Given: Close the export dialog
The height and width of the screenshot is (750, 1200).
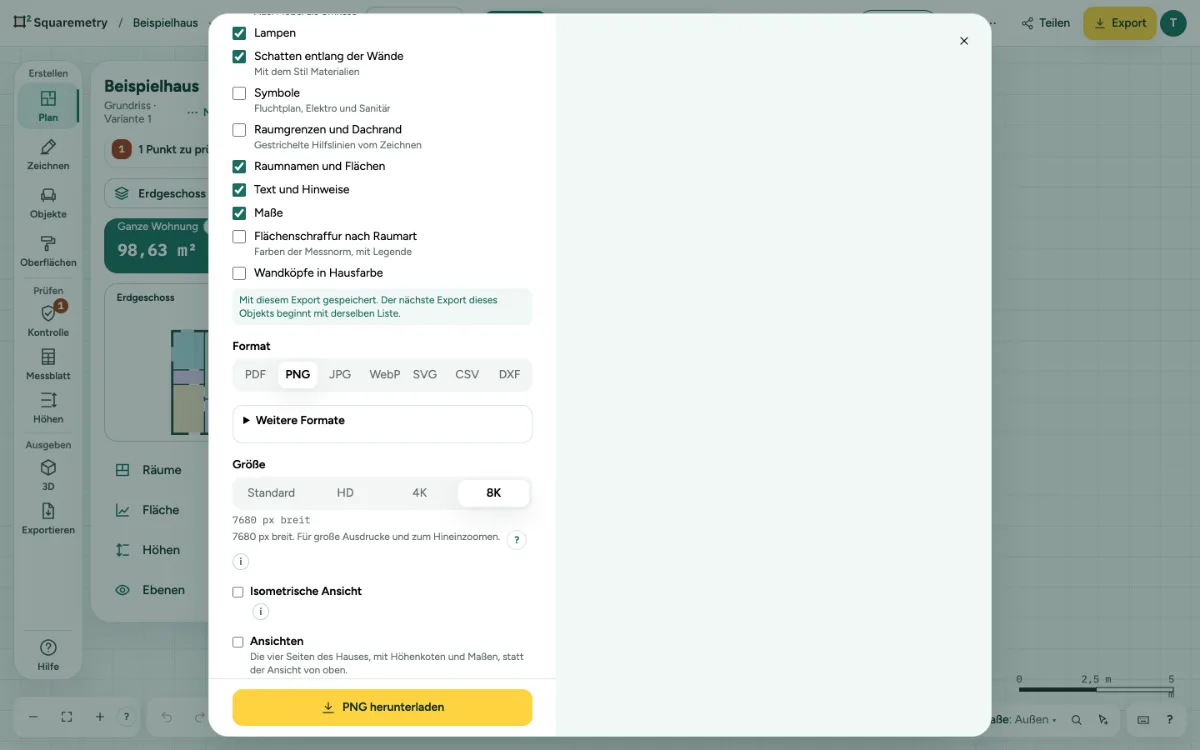Looking at the screenshot, I should (964, 41).
